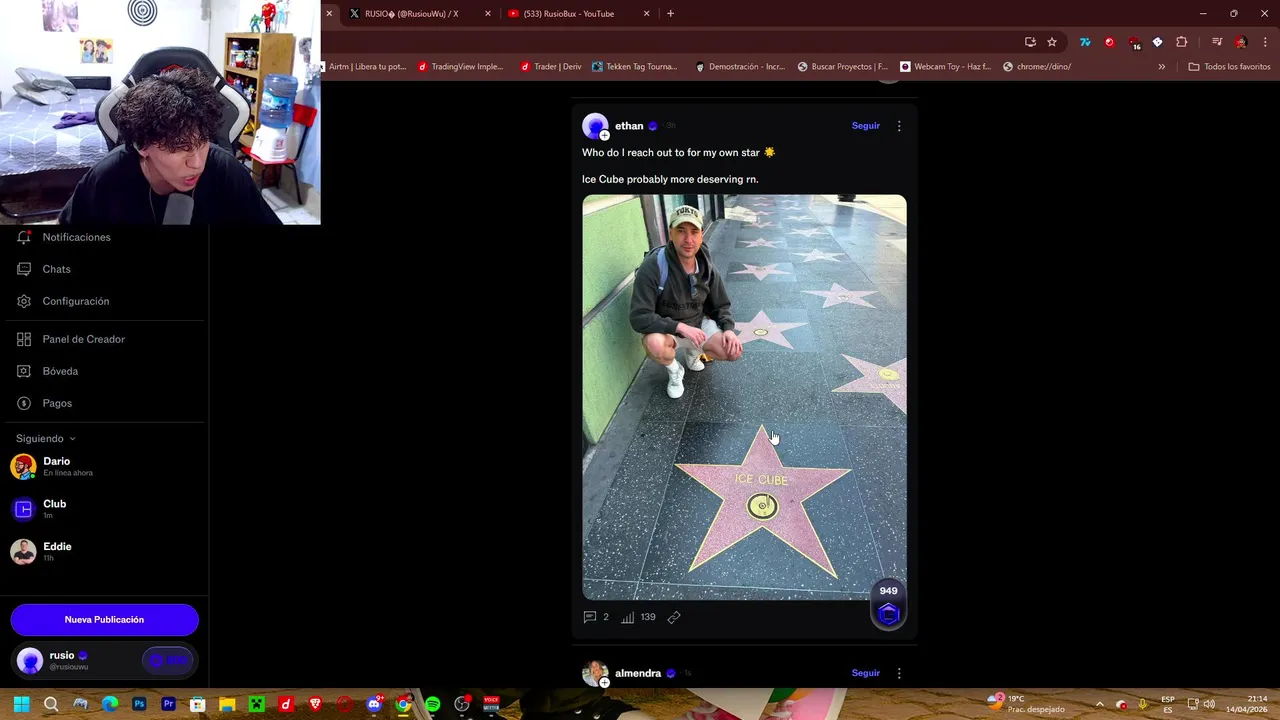
Task: Open the Trader | Deriv bookmark
Action: (550, 67)
